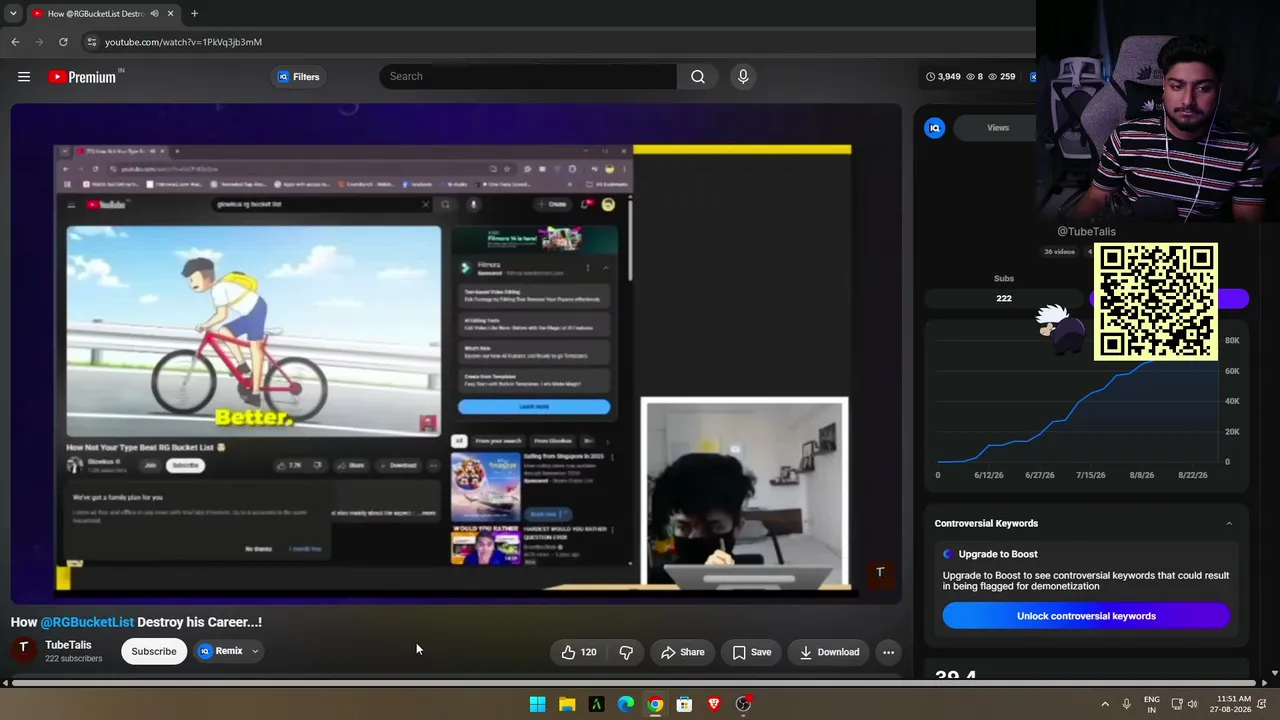The image size is (1280, 720).
Task: Switch to the YouTube video tab
Action: point(95,14)
